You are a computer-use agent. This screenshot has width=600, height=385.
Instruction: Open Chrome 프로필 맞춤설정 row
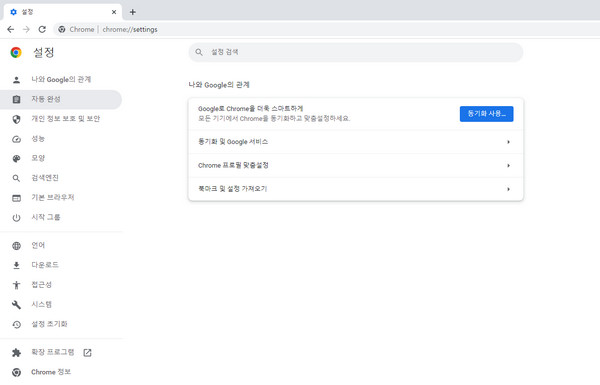355,166
